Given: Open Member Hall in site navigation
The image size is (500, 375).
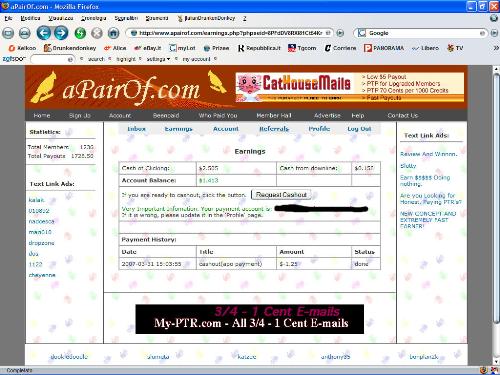Looking at the screenshot, I should point(274,115).
